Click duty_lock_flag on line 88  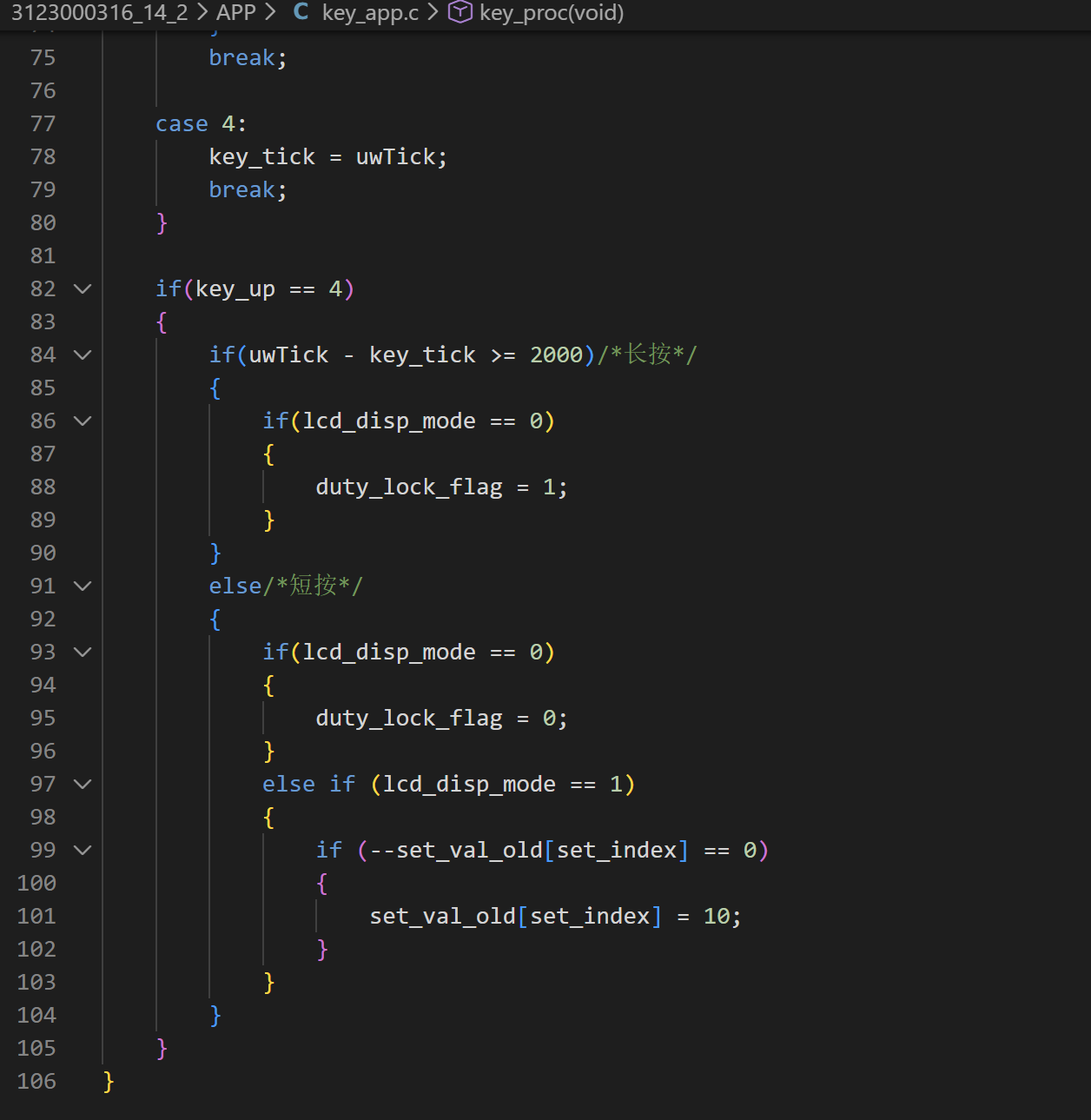[x=408, y=487]
